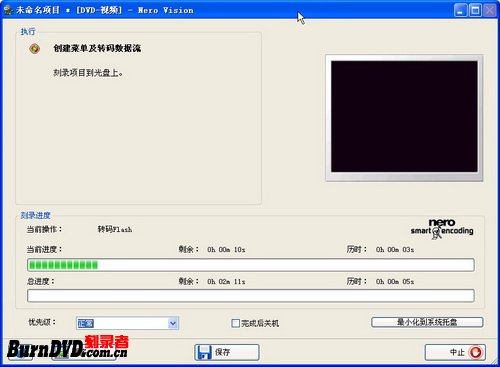This screenshot has height=367, width=500.
Task: Click the 优先级 combo box field
Action: 127,323
